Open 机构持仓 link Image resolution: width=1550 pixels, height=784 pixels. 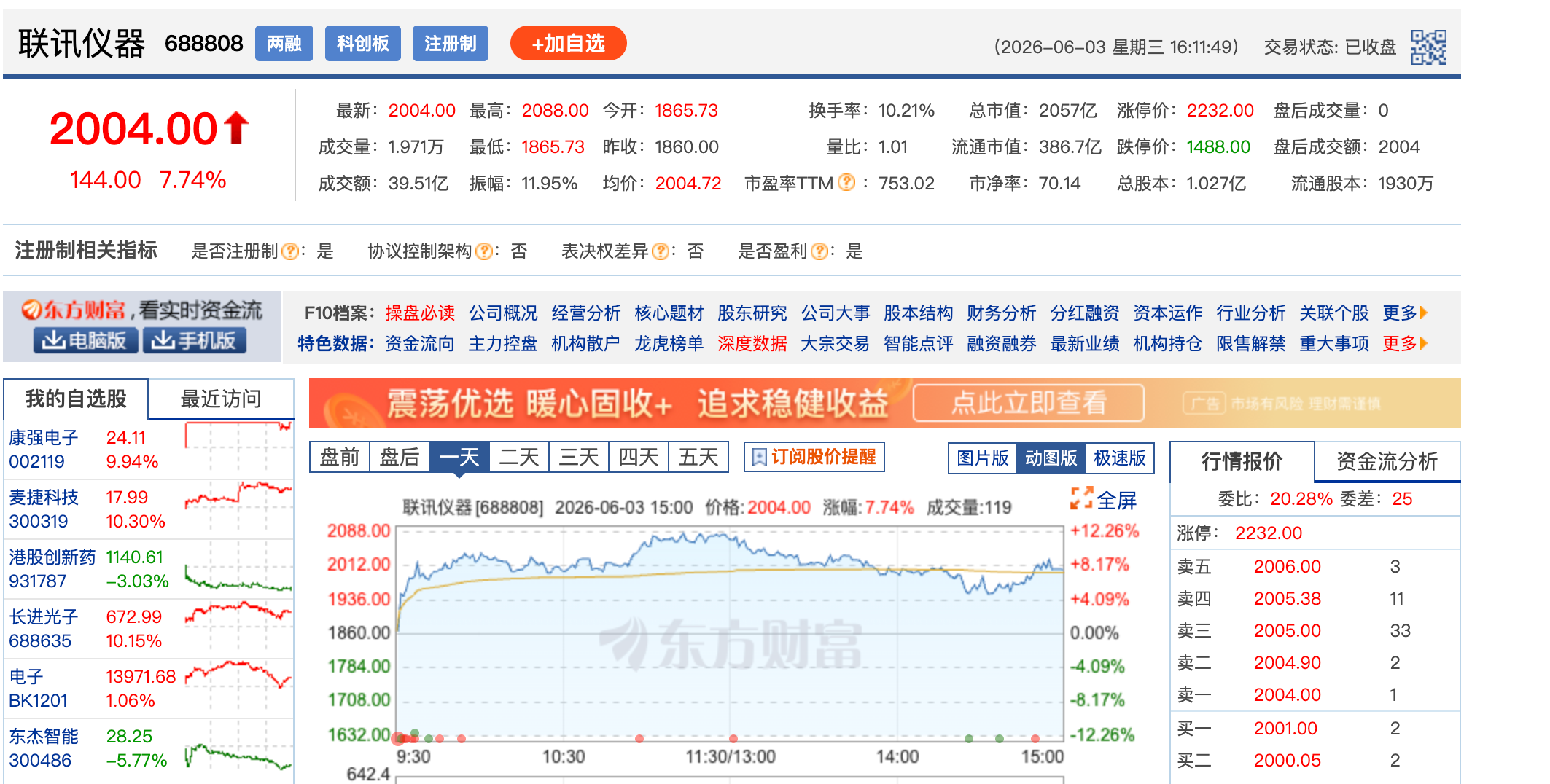coord(1168,343)
